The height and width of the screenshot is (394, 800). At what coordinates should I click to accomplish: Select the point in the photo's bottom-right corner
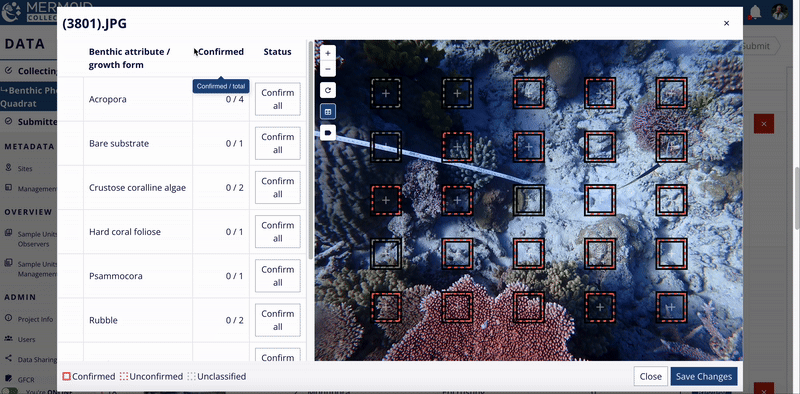671,307
